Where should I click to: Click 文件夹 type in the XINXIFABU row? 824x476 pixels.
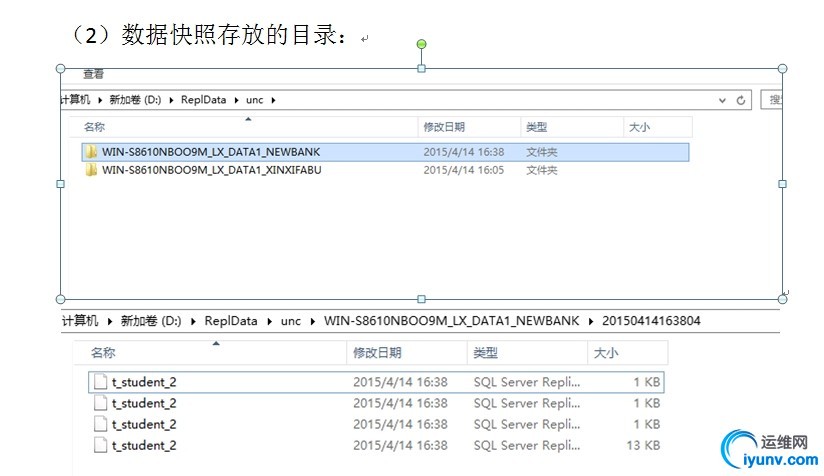tap(542, 170)
